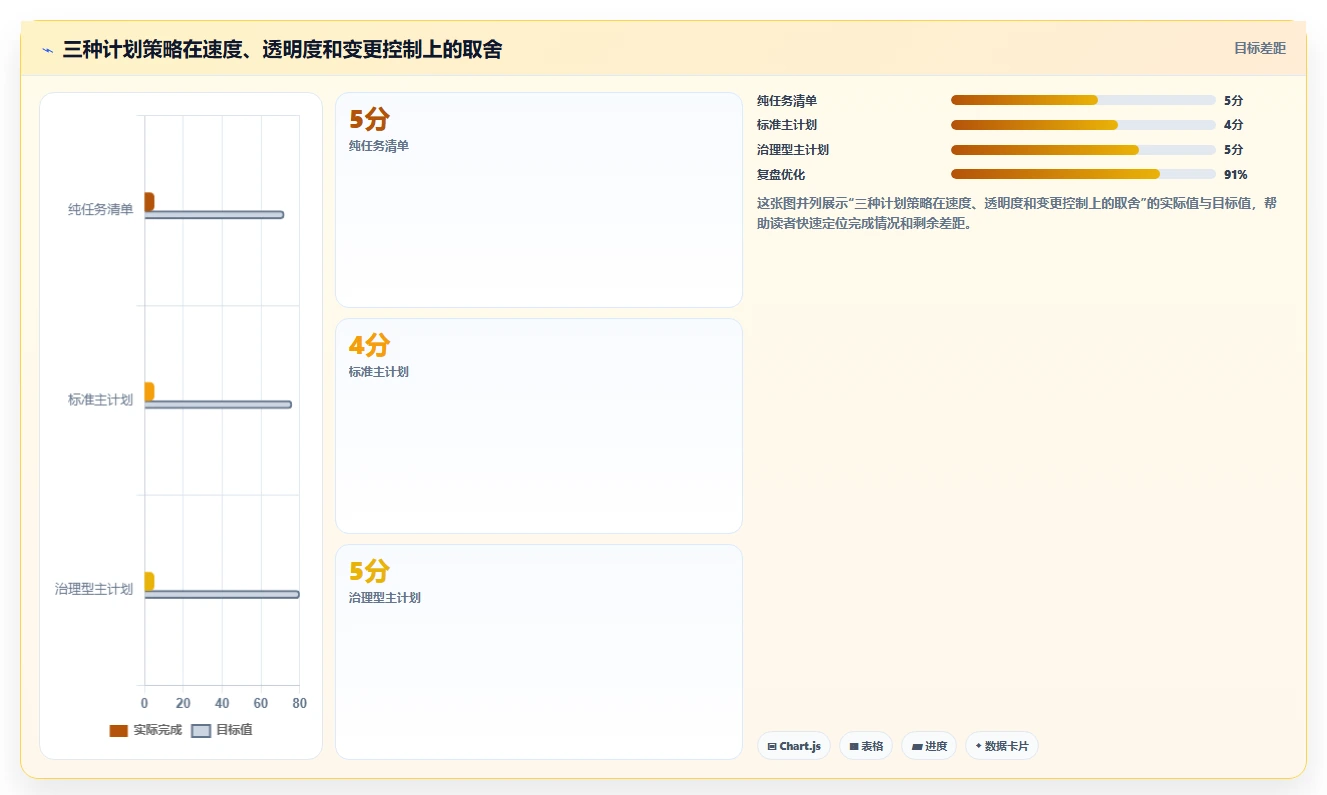
Task: Click the grey target bar for 纯任务清单
Action: click(x=214, y=215)
